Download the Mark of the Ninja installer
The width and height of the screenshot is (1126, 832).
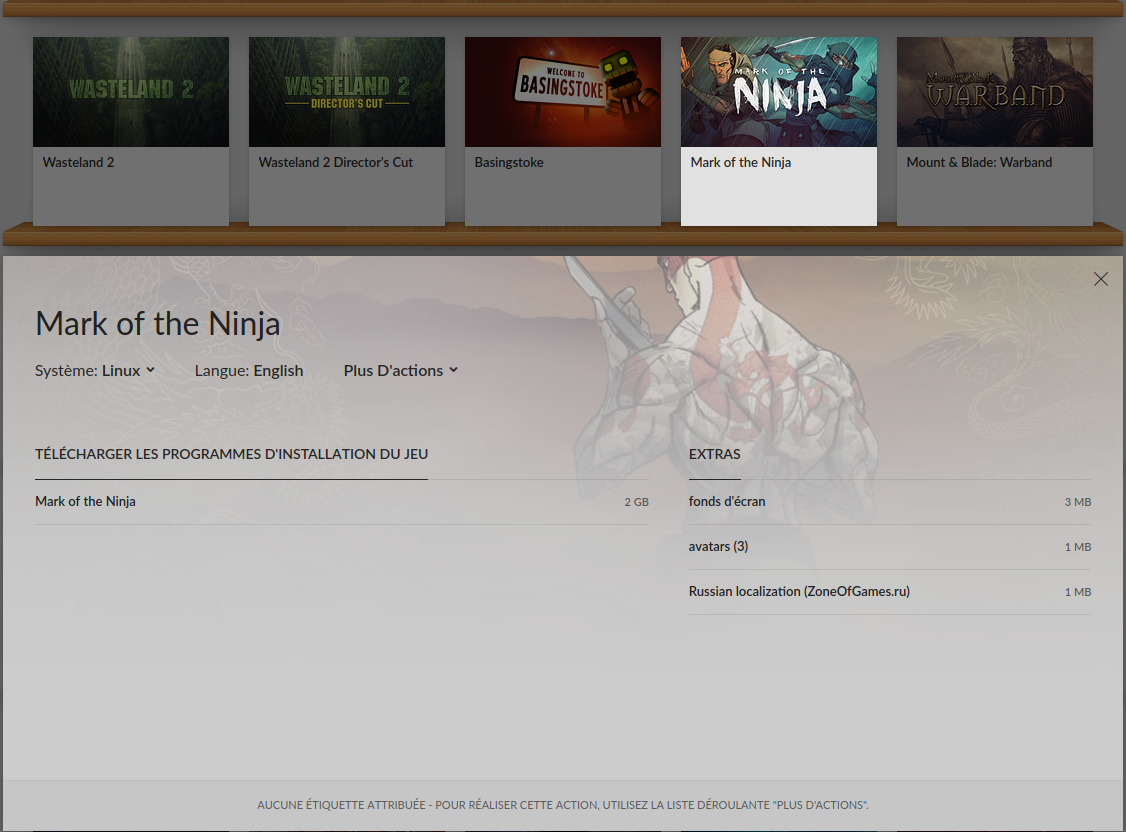(x=342, y=502)
